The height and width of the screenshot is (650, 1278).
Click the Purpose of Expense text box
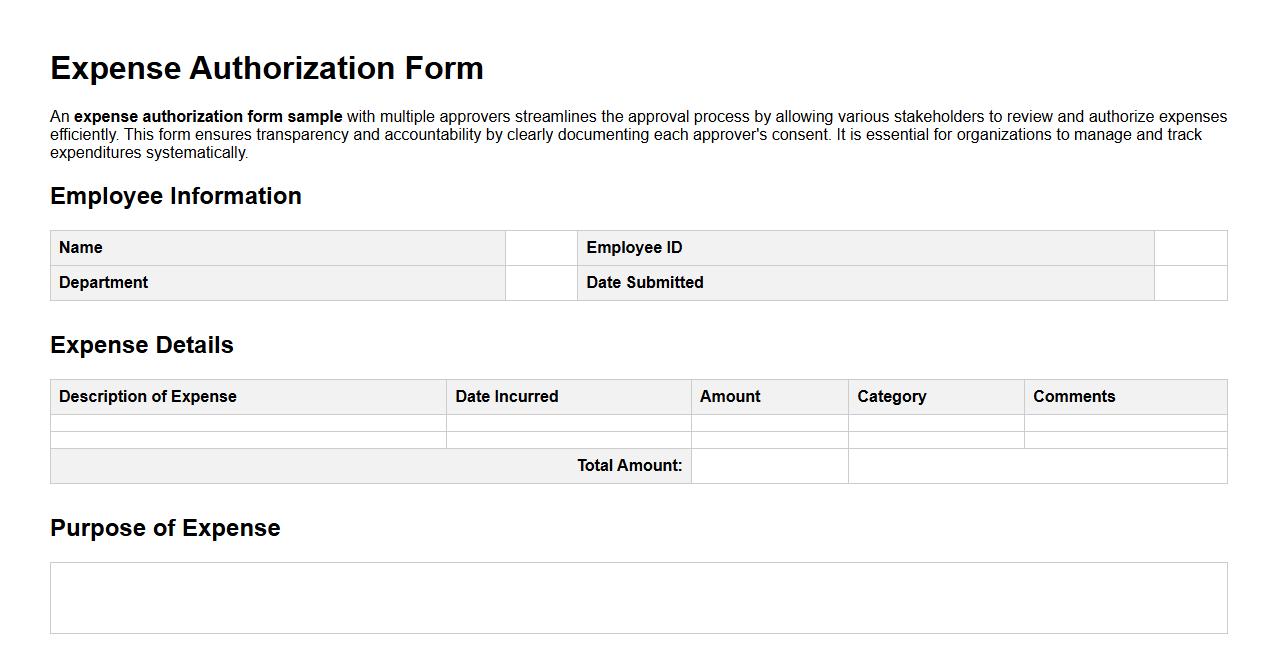(638, 596)
